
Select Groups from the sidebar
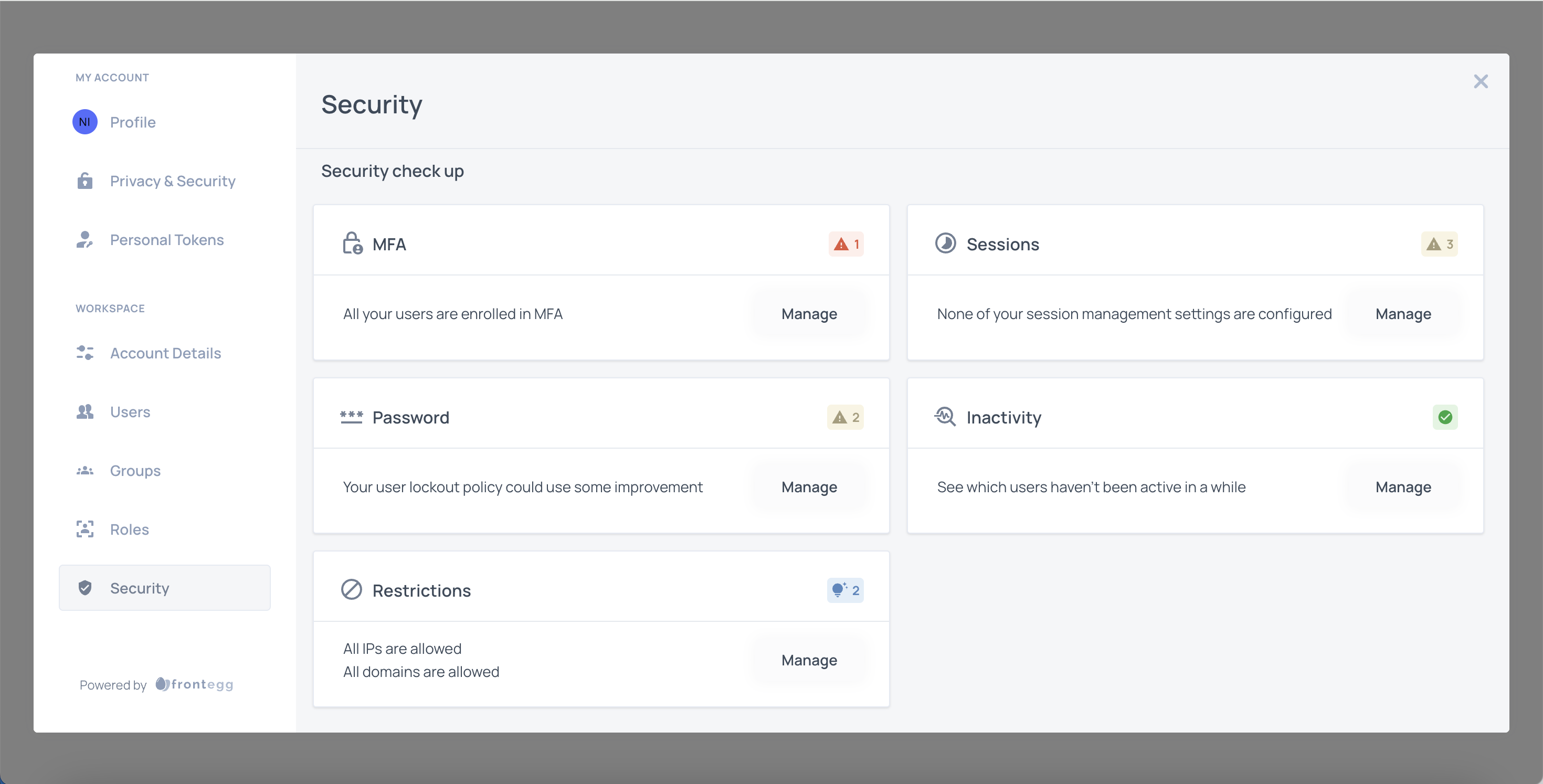pos(135,471)
